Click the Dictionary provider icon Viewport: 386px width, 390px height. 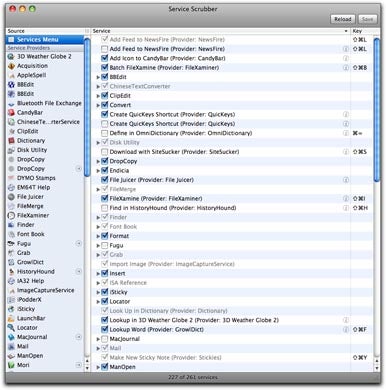coord(11,141)
